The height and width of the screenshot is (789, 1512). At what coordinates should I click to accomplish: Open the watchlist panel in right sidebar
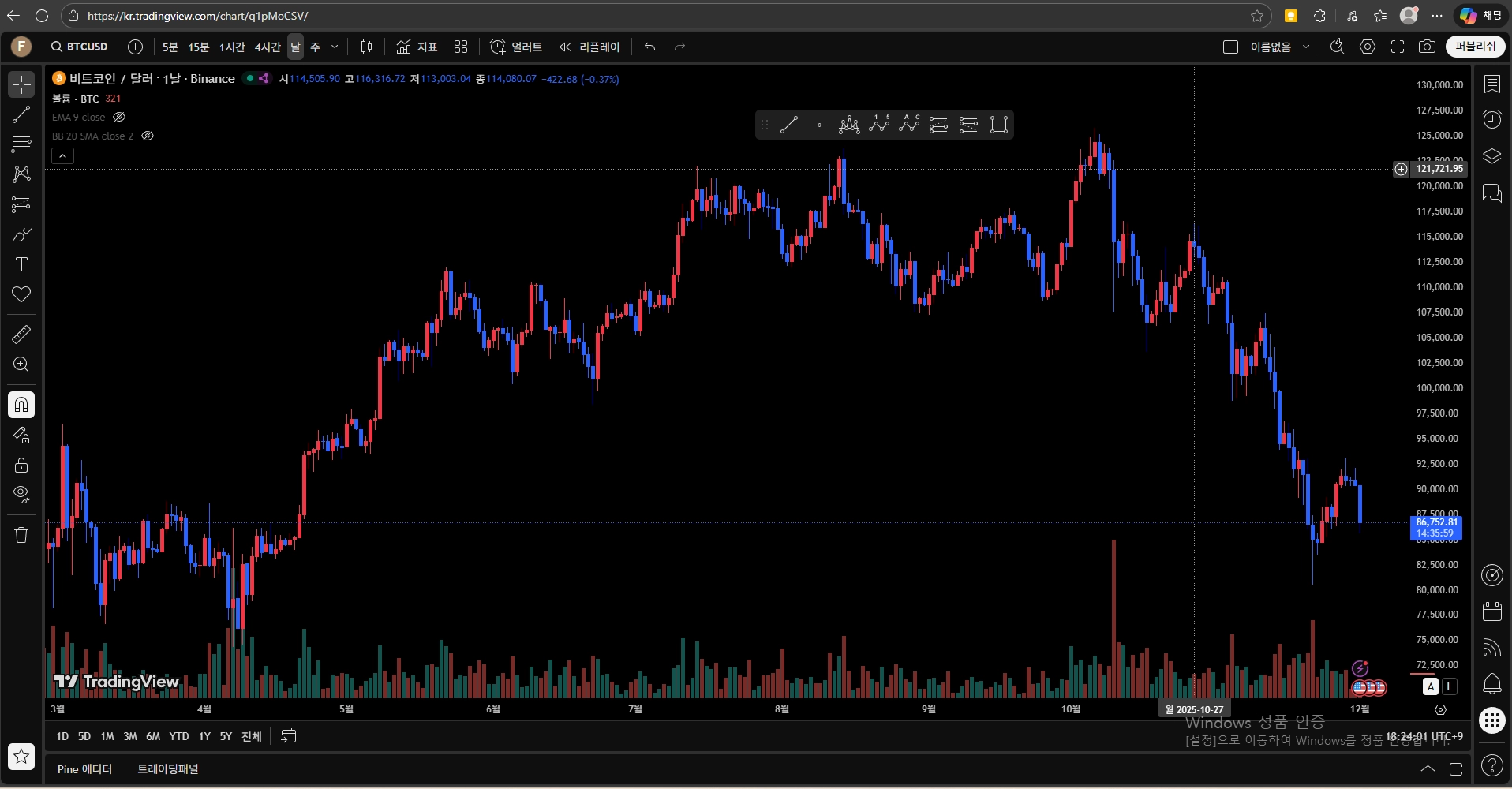(x=1492, y=84)
